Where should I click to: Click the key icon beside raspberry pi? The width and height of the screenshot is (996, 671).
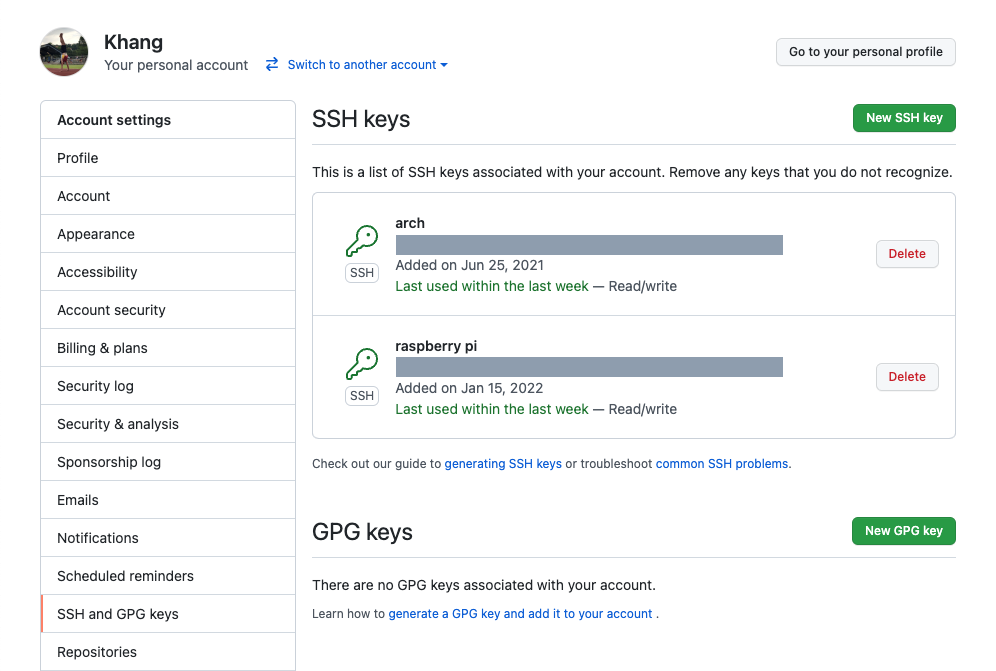point(361,363)
